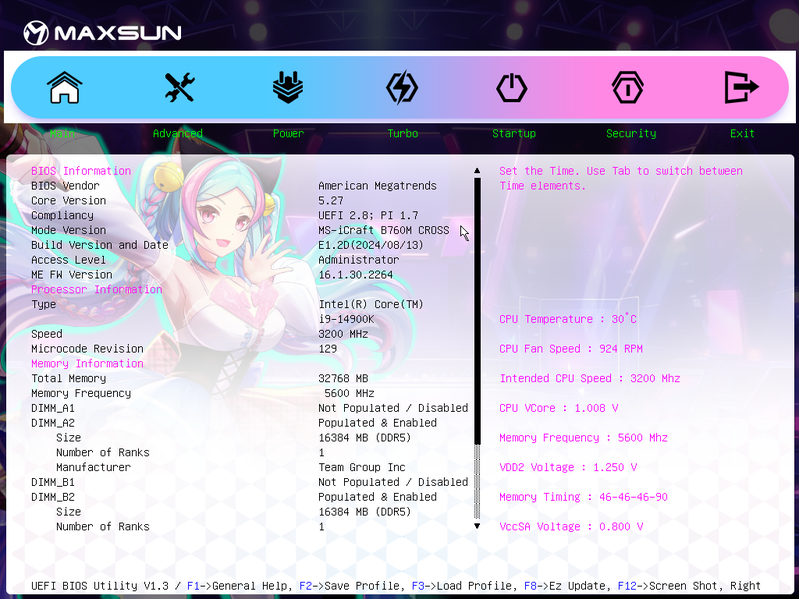Click the VDD2 Voltage 1.250 V reading
The height and width of the screenshot is (599, 799).
568,467
